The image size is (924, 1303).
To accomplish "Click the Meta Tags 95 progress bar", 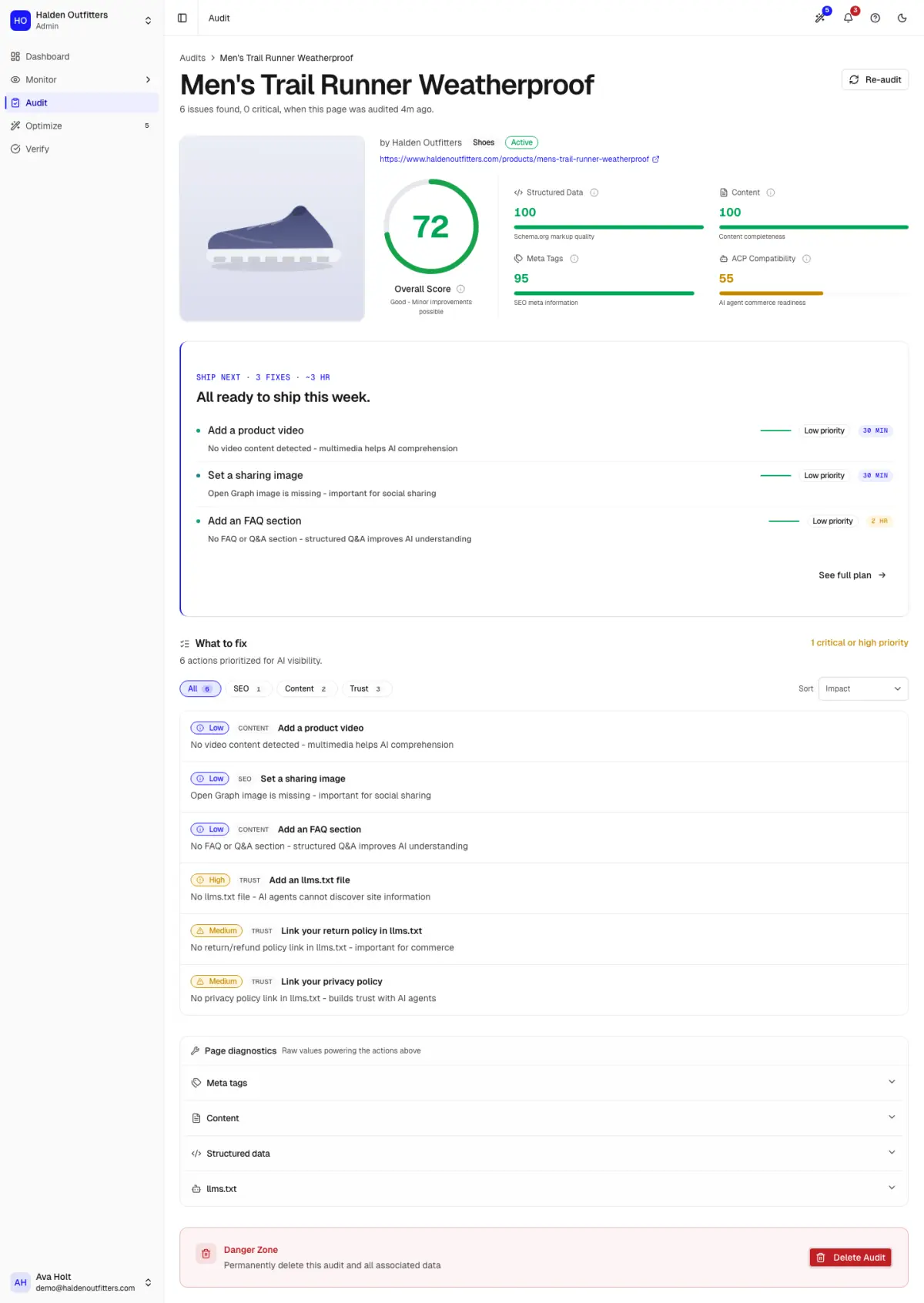I will (609, 293).
